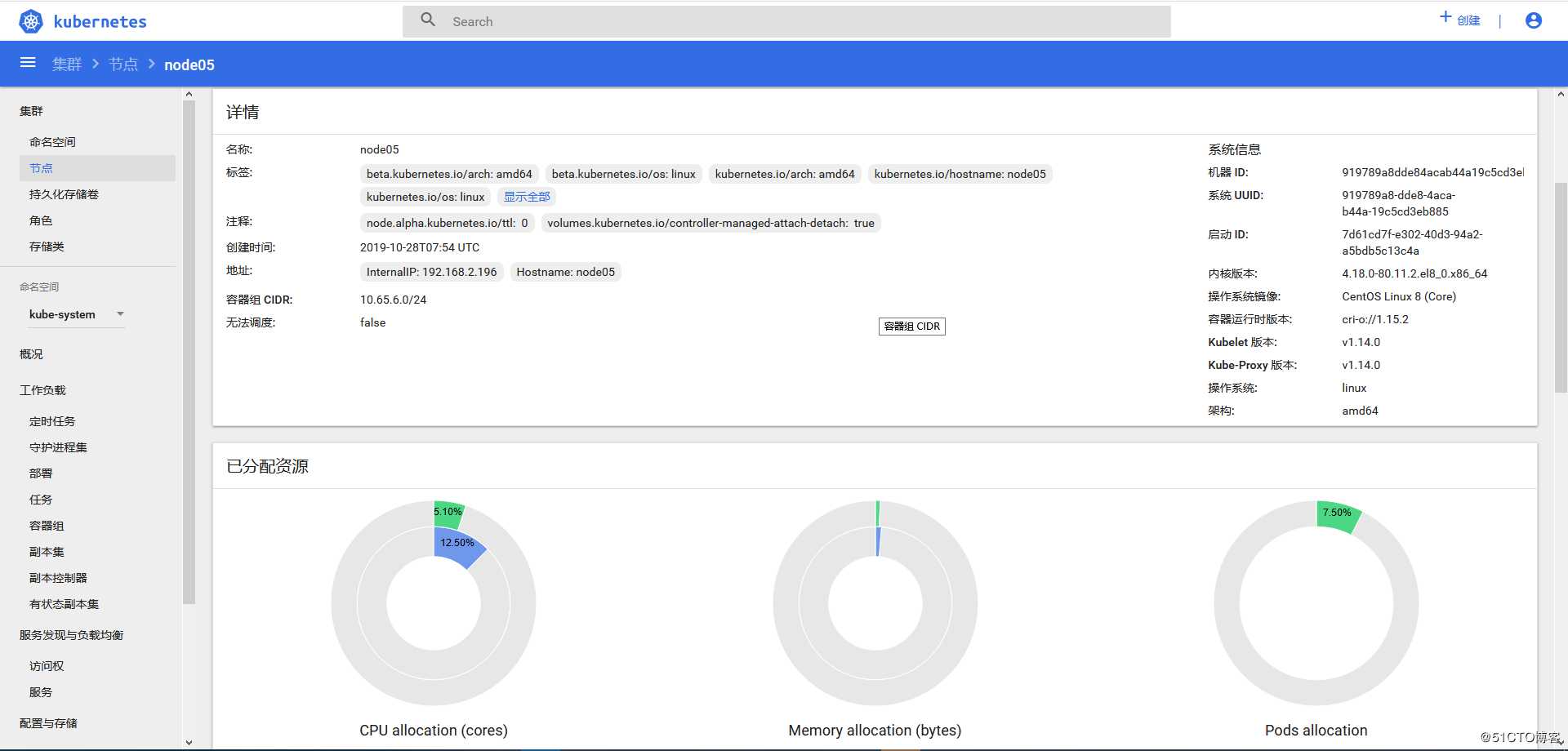Click main page scrollbar up arrow
This screenshot has width=1568, height=751.
pos(1561,94)
